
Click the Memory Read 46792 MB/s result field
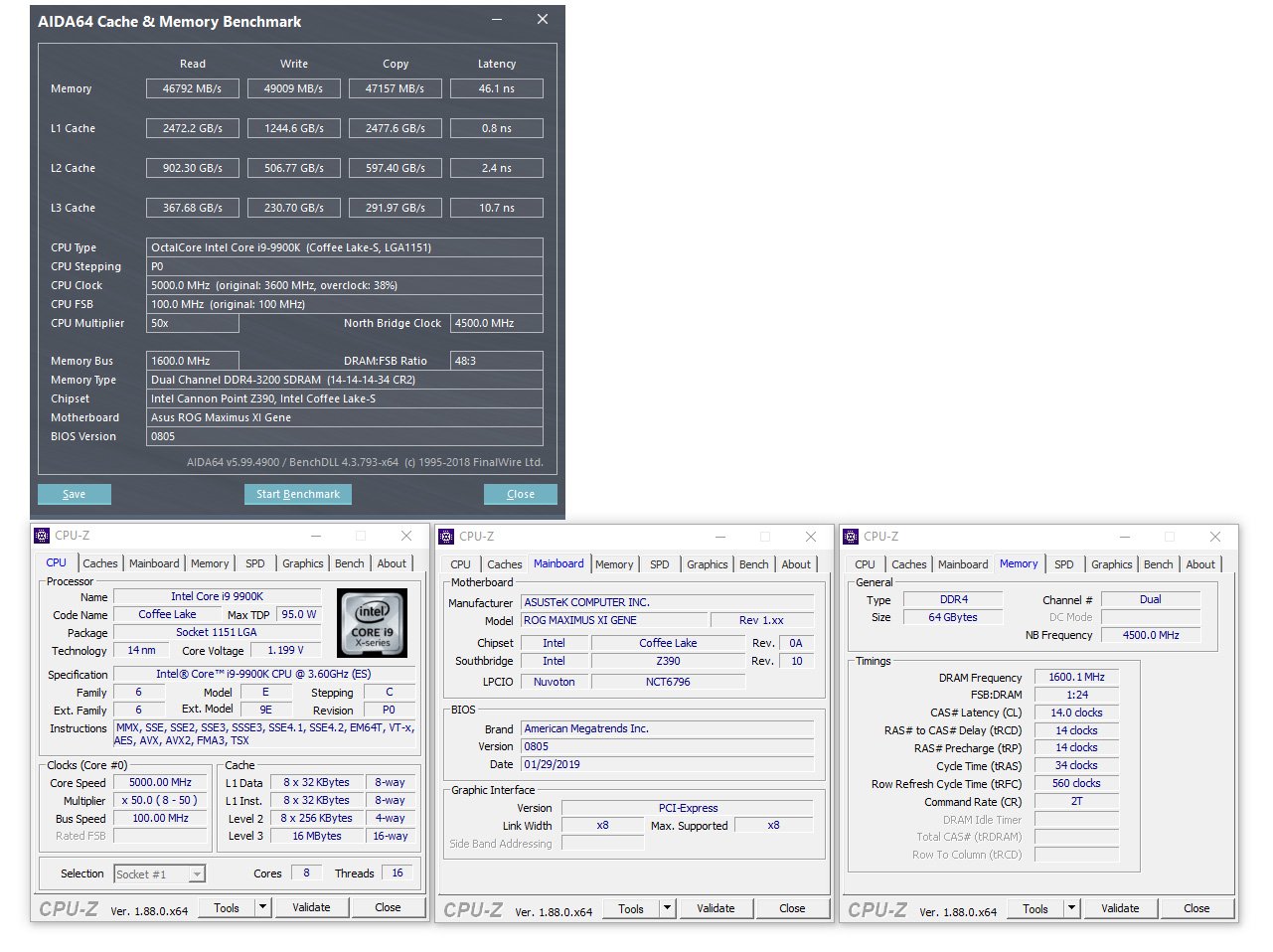pos(193,88)
